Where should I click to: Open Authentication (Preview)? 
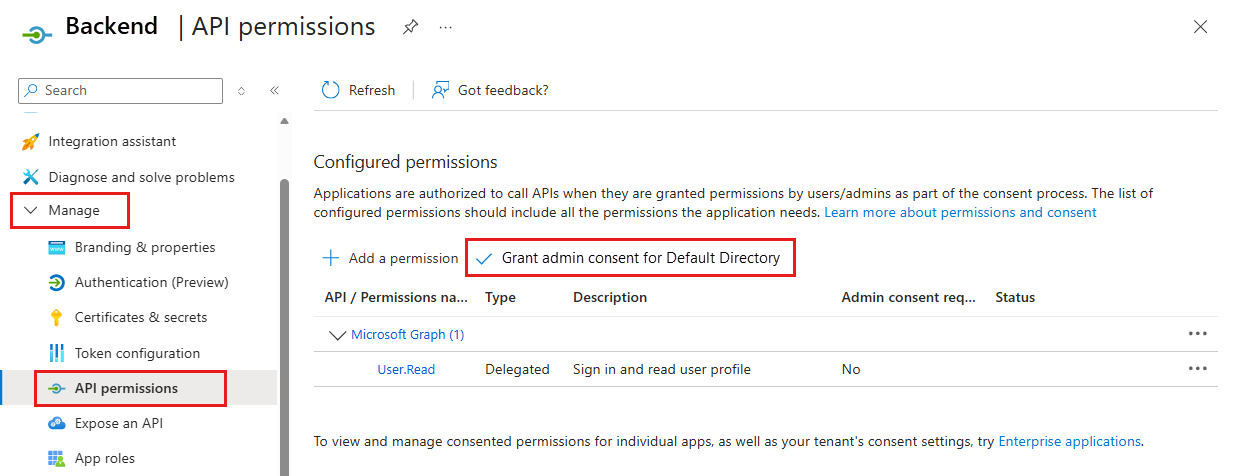pyautogui.click(x=151, y=282)
